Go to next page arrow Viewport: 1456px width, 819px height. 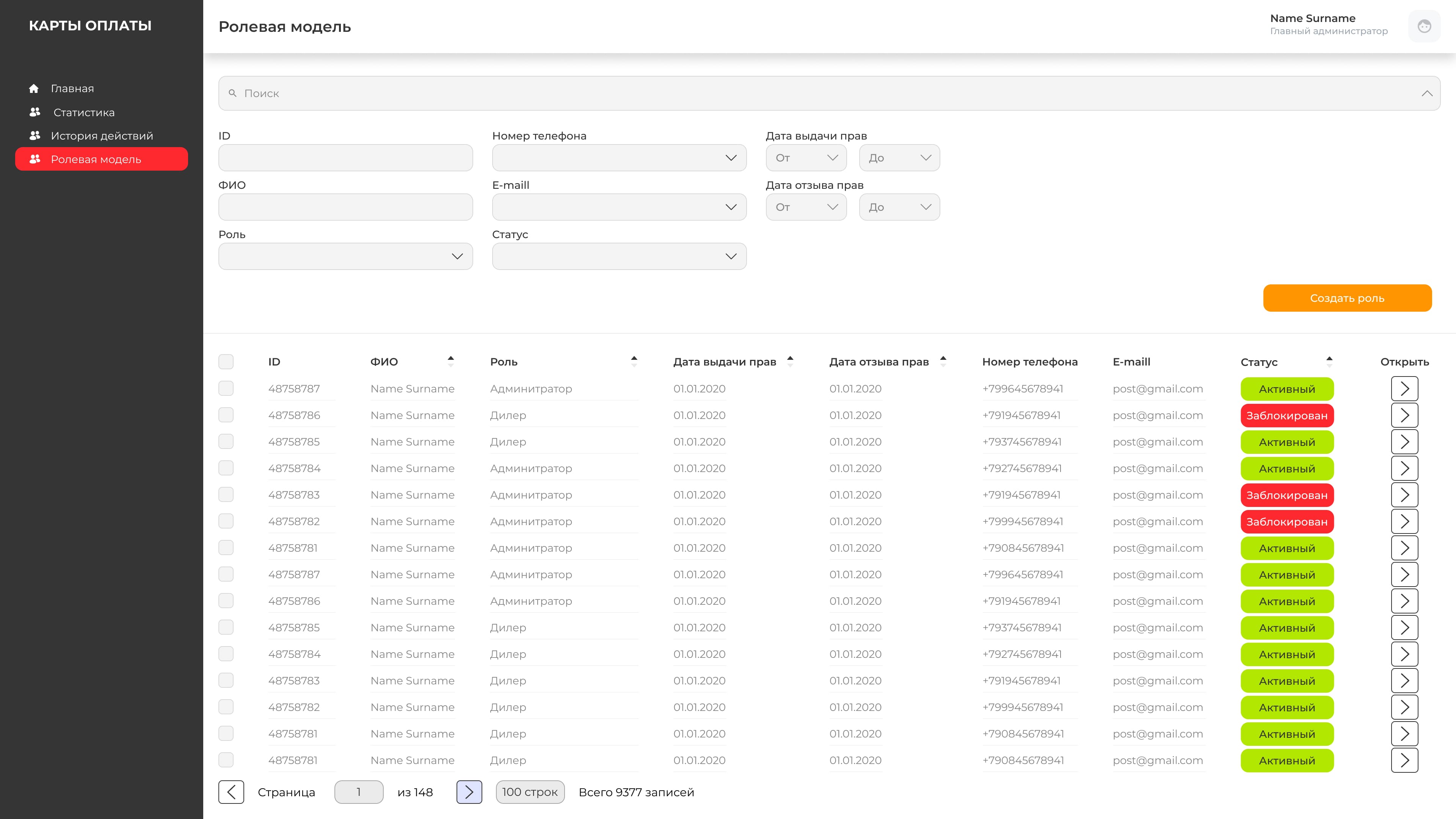(469, 792)
